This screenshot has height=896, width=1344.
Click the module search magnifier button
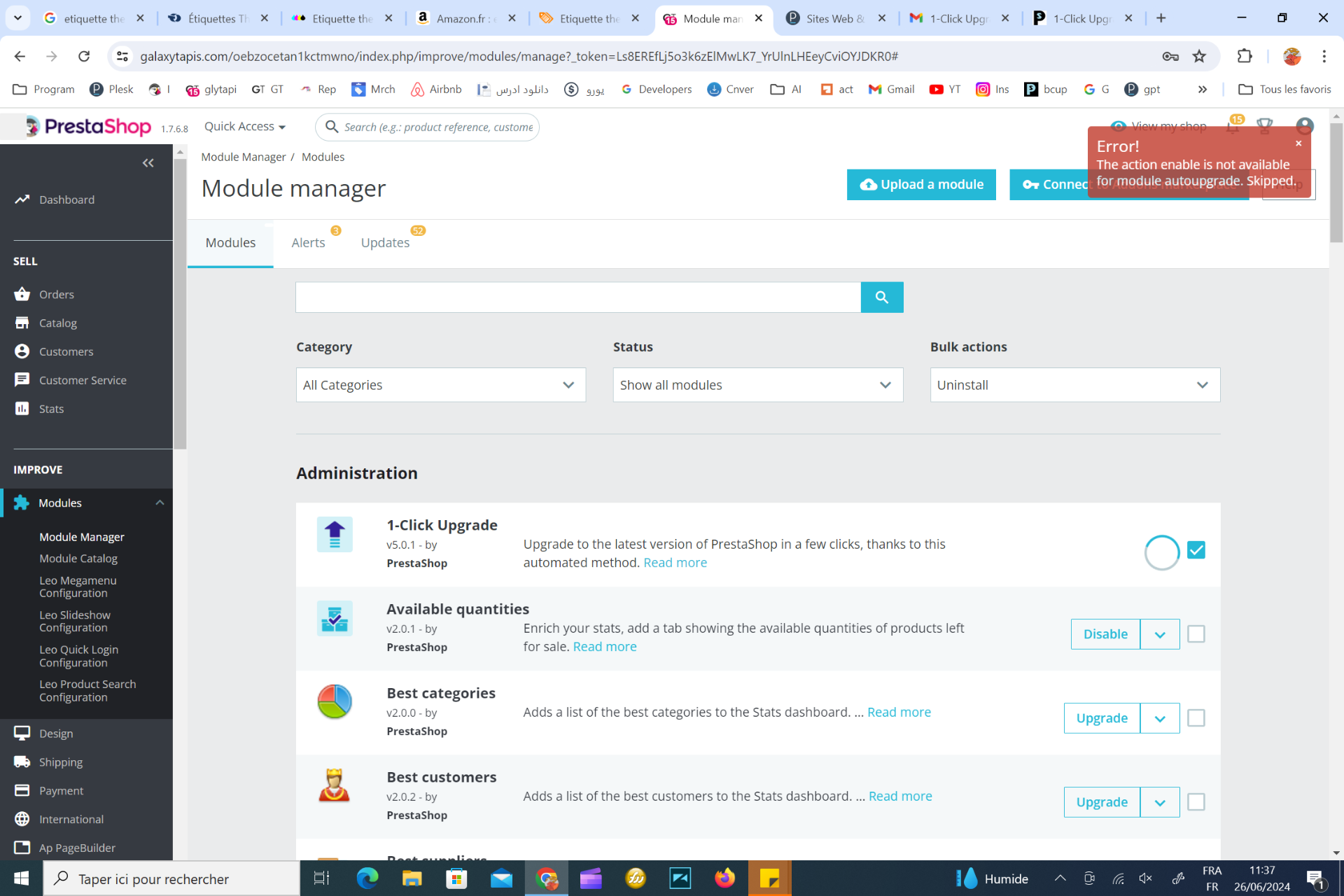[881, 297]
